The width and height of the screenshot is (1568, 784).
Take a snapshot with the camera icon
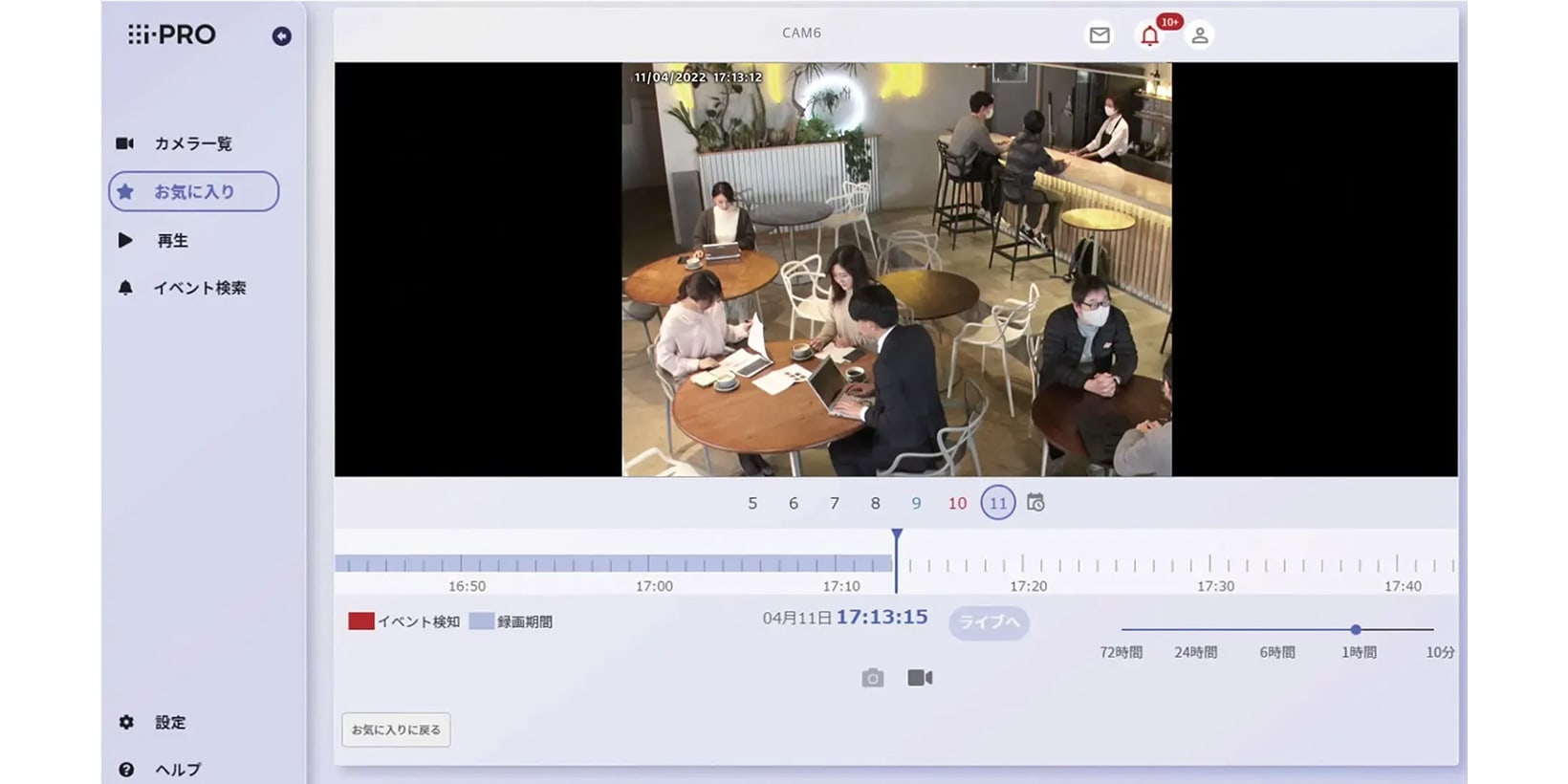pyautogui.click(x=872, y=678)
